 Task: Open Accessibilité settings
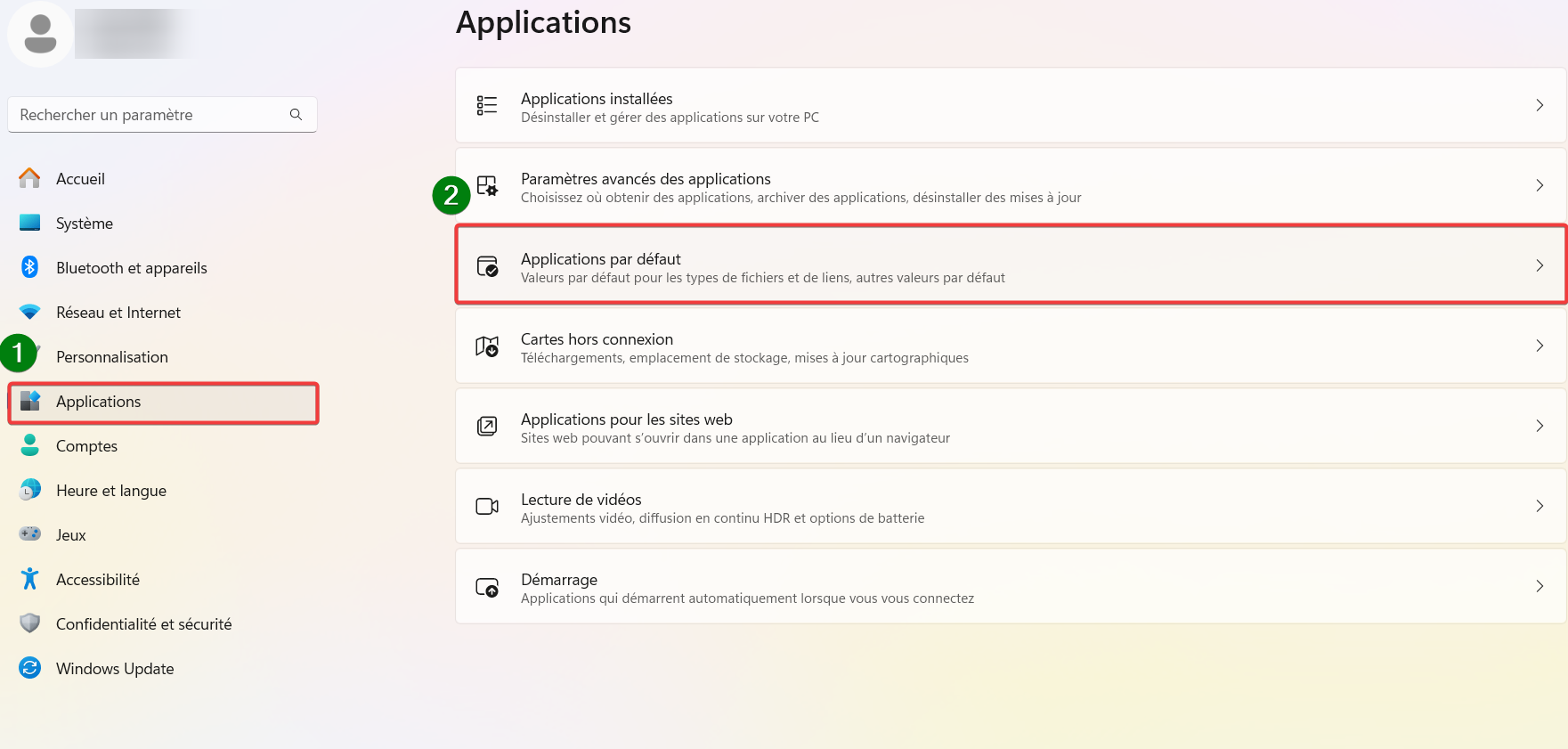click(98, 579)
